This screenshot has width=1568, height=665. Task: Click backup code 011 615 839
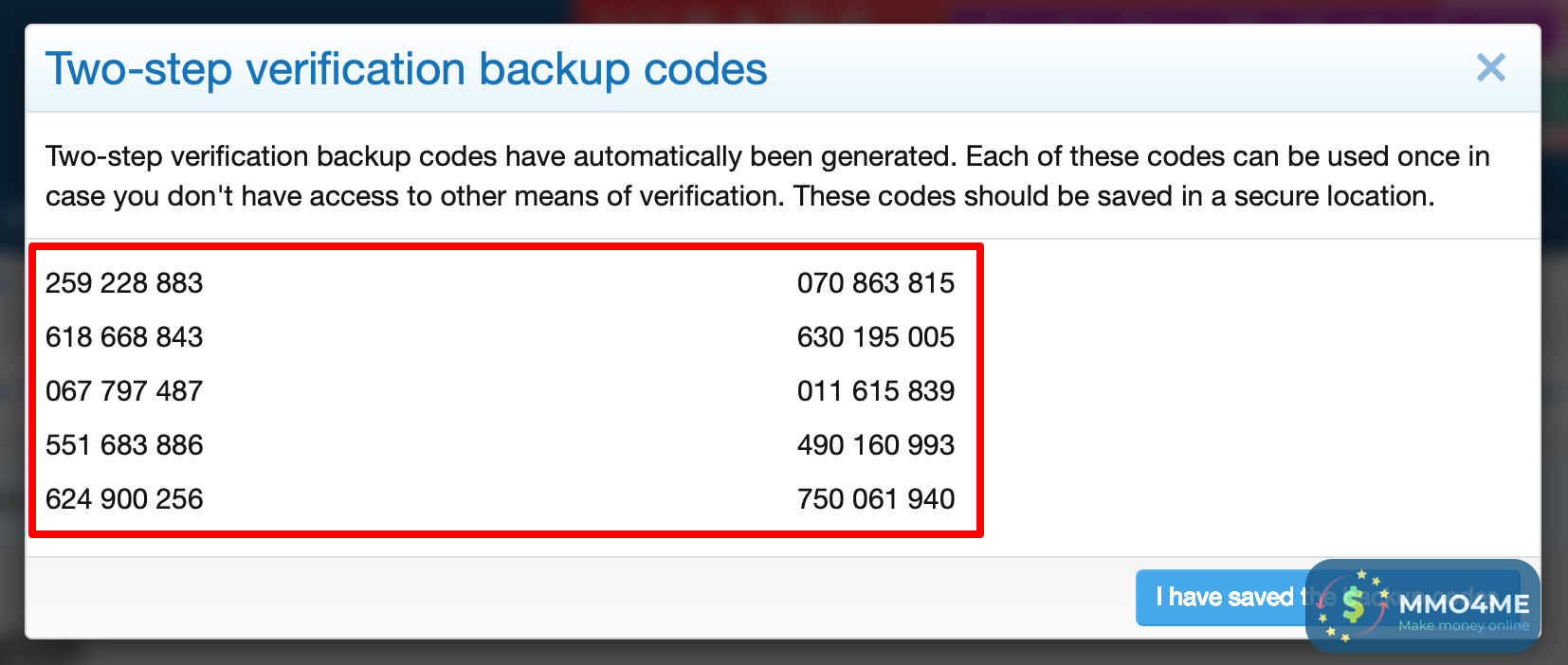coord(875,391)
